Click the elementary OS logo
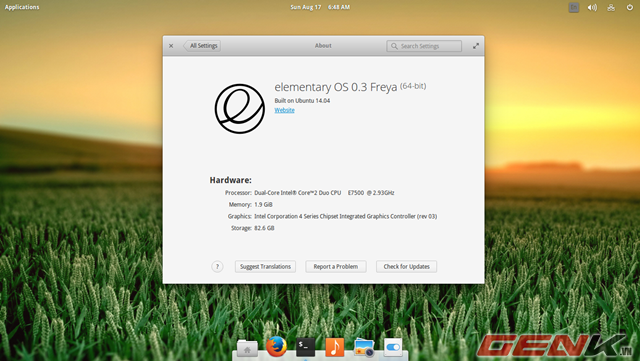The height and width of the screenshot is (361, 640). coord(240,109)
